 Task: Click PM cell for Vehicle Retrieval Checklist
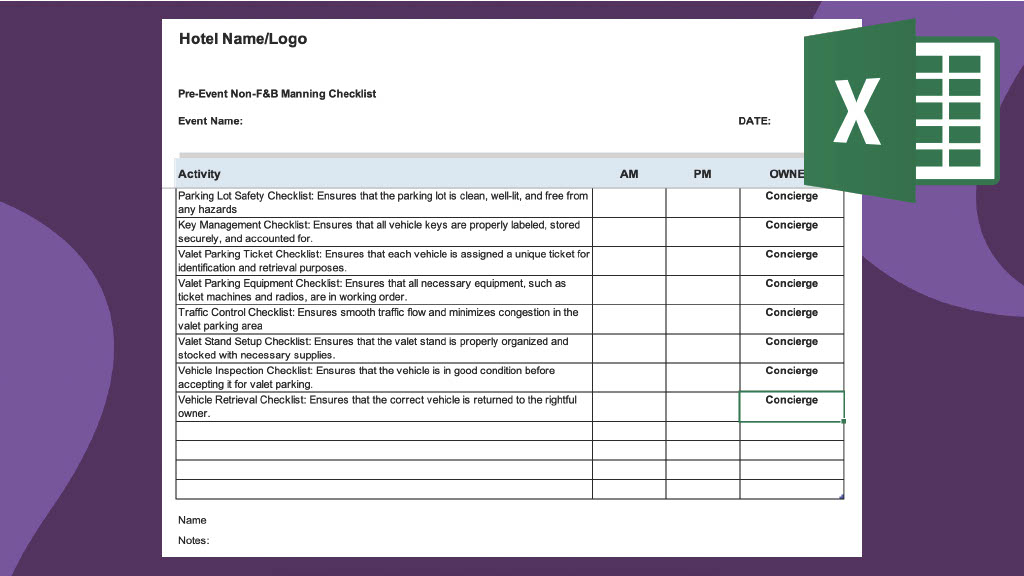click(x=703, y=406)
